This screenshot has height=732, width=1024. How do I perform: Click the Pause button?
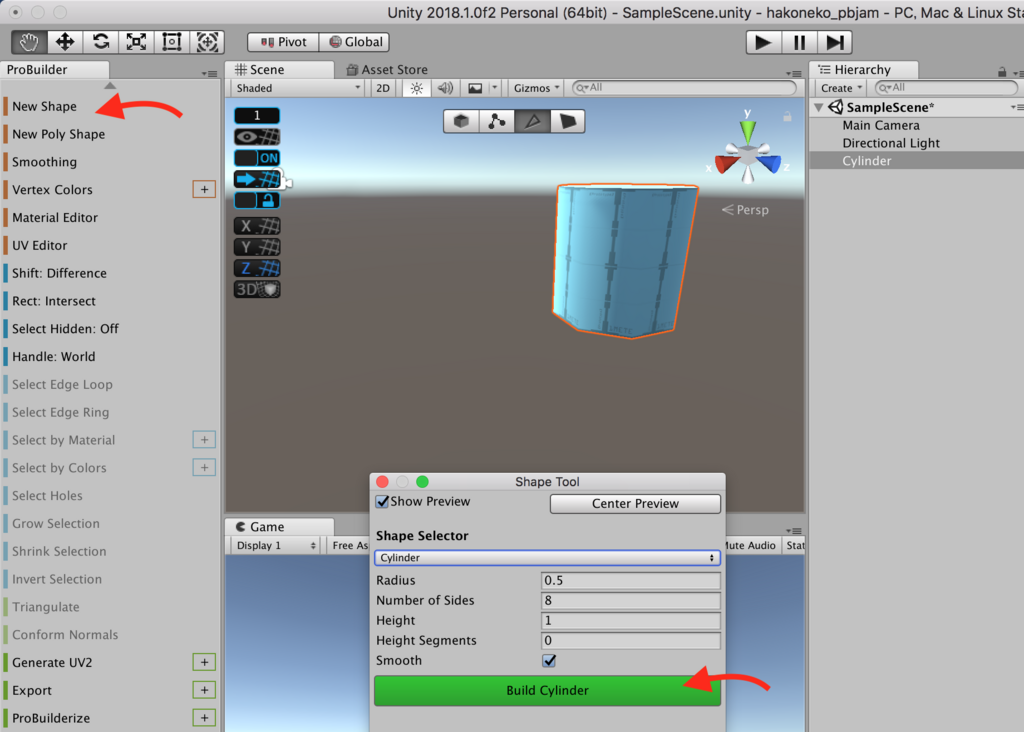799,42
